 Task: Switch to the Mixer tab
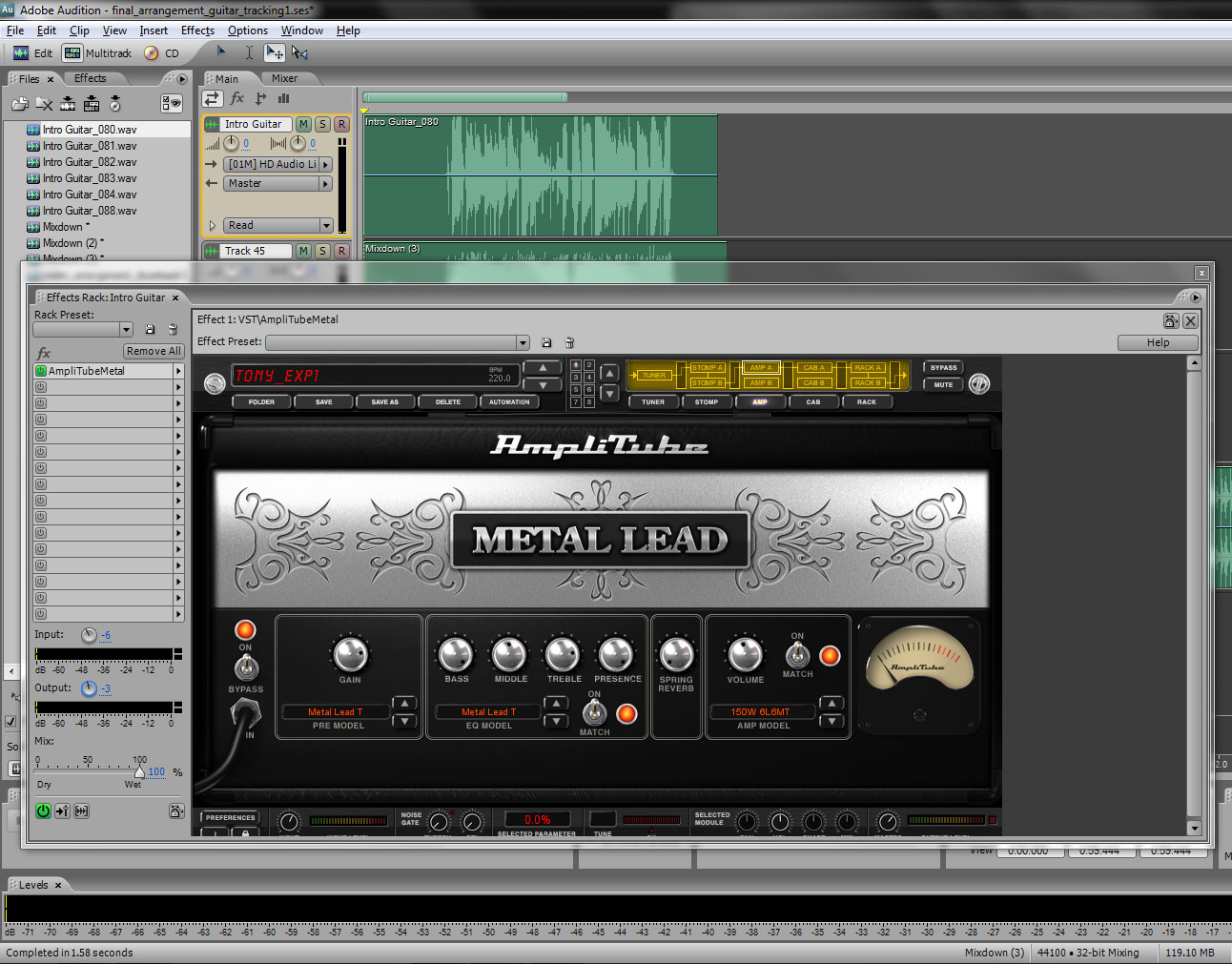point(284,78)
